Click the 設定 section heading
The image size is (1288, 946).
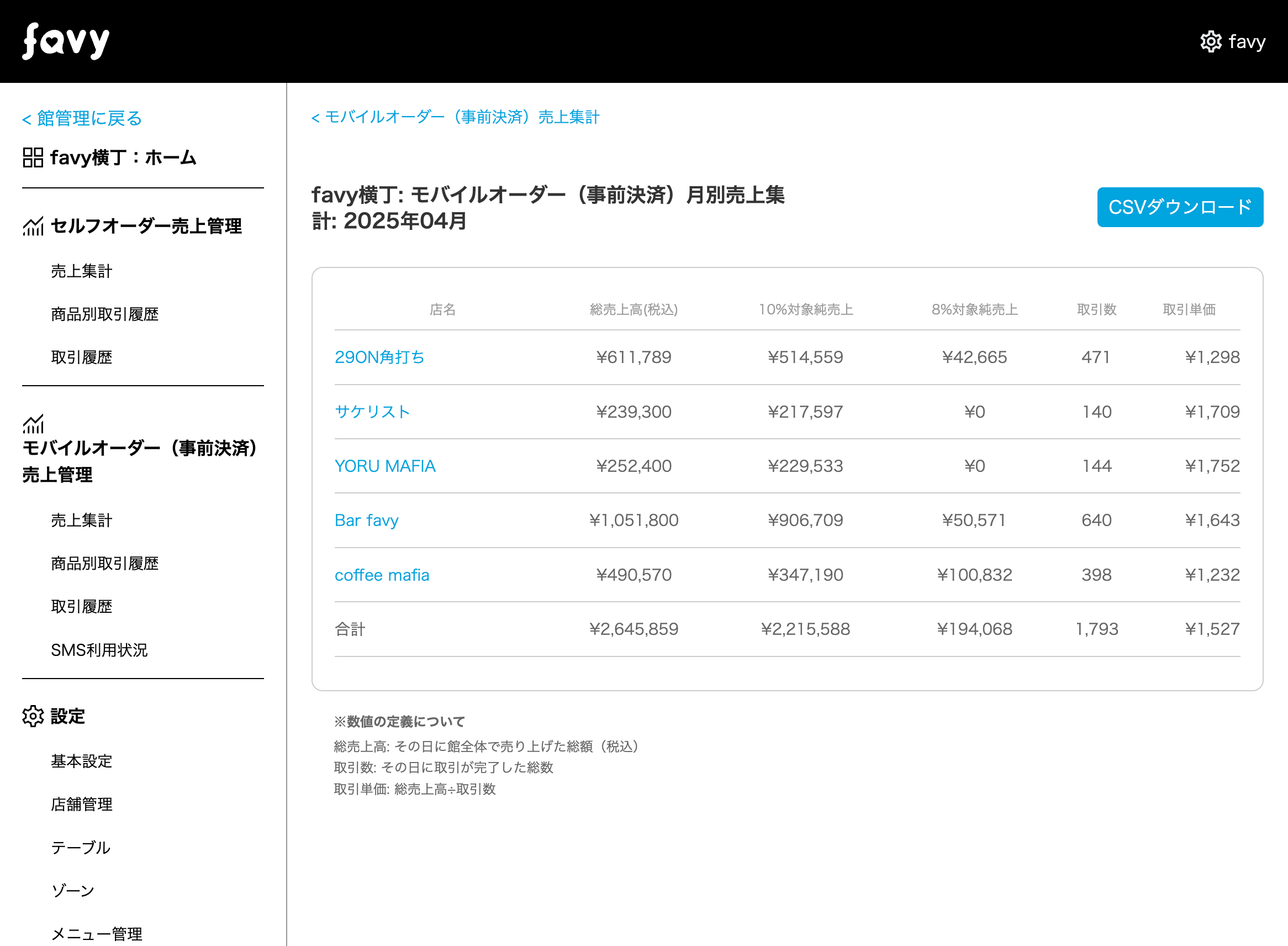point(67,716)
